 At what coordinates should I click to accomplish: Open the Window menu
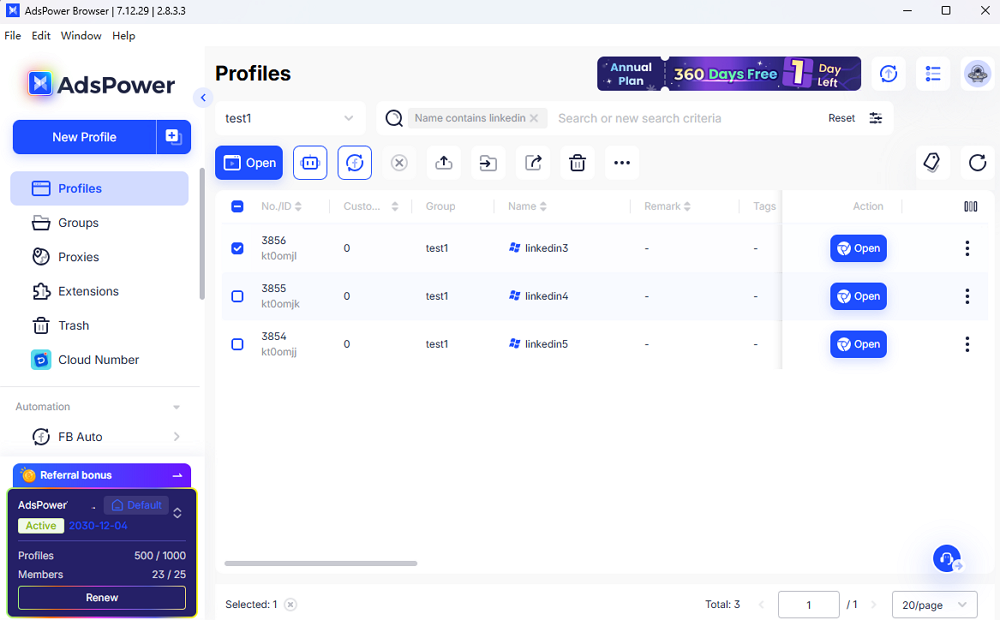[x=81, y=36]
